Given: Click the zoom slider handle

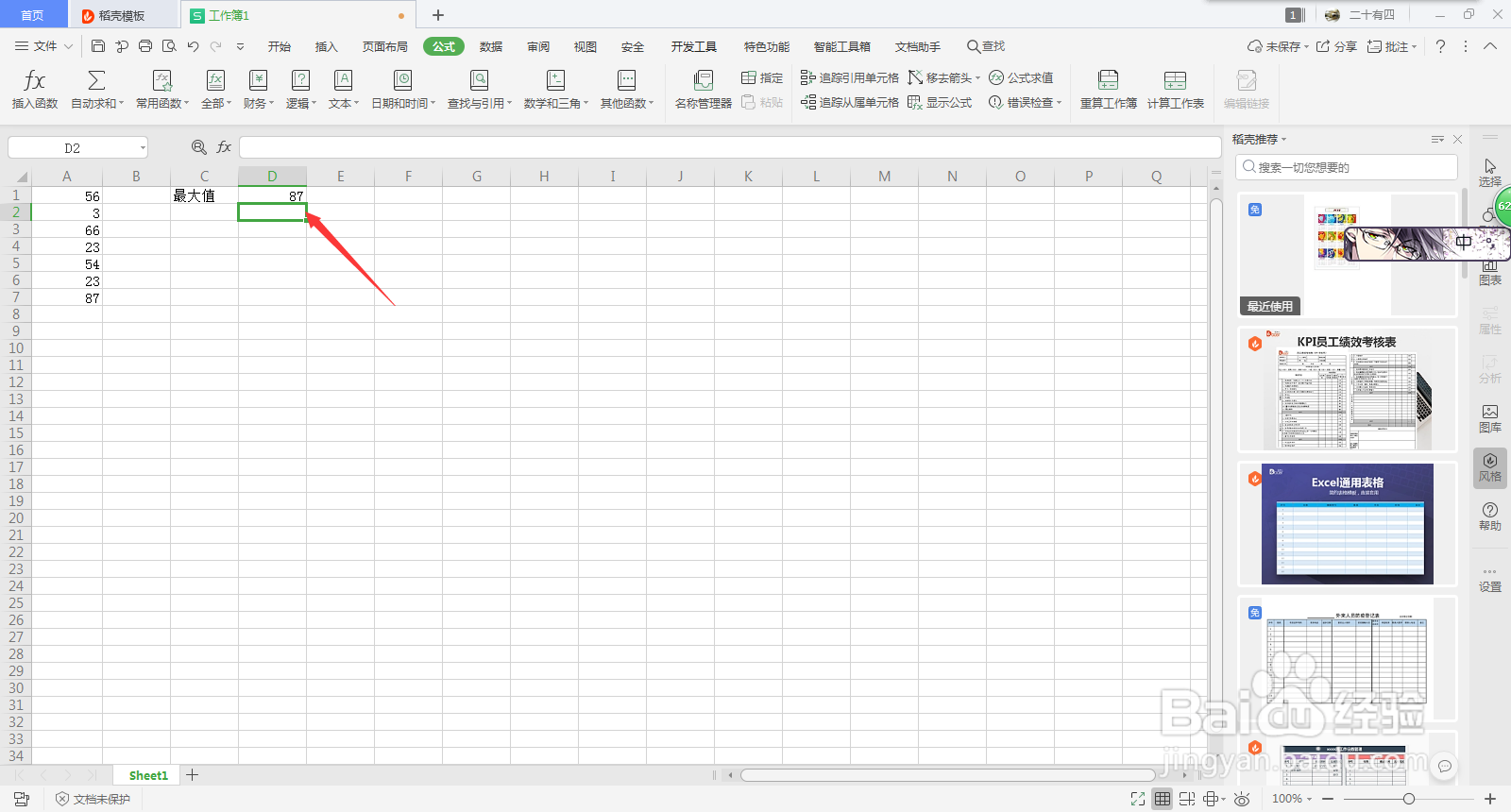Looking at the screenshot, I should pos(1408,799).
